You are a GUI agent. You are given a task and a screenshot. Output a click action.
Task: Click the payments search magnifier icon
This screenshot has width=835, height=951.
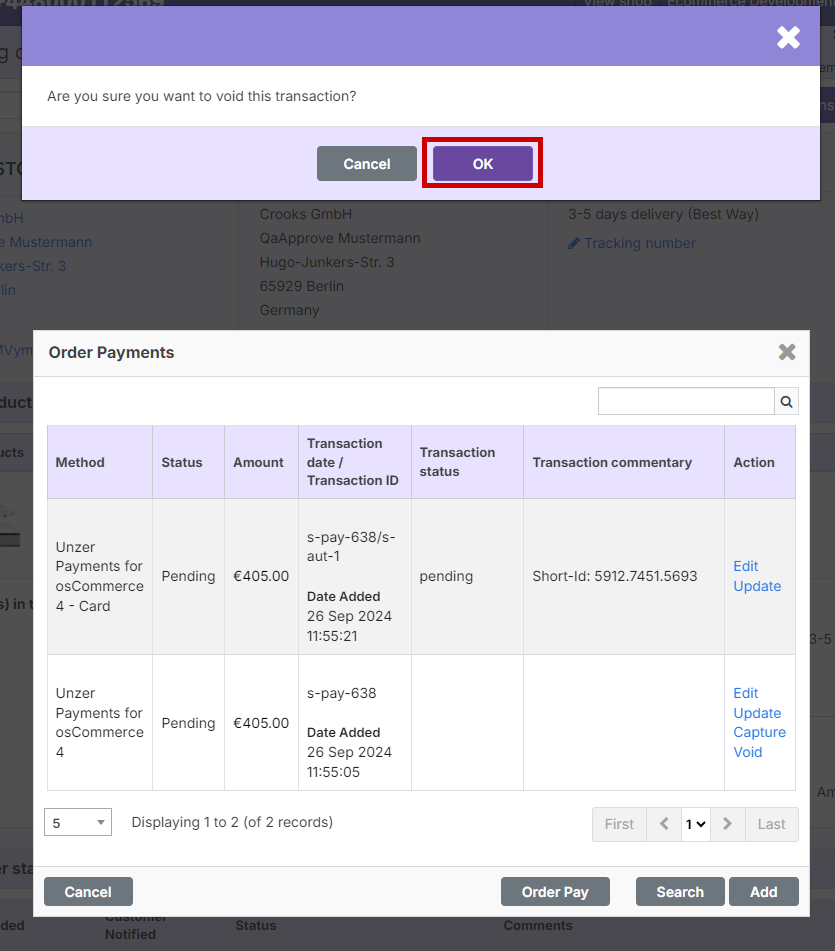point(786,402)
